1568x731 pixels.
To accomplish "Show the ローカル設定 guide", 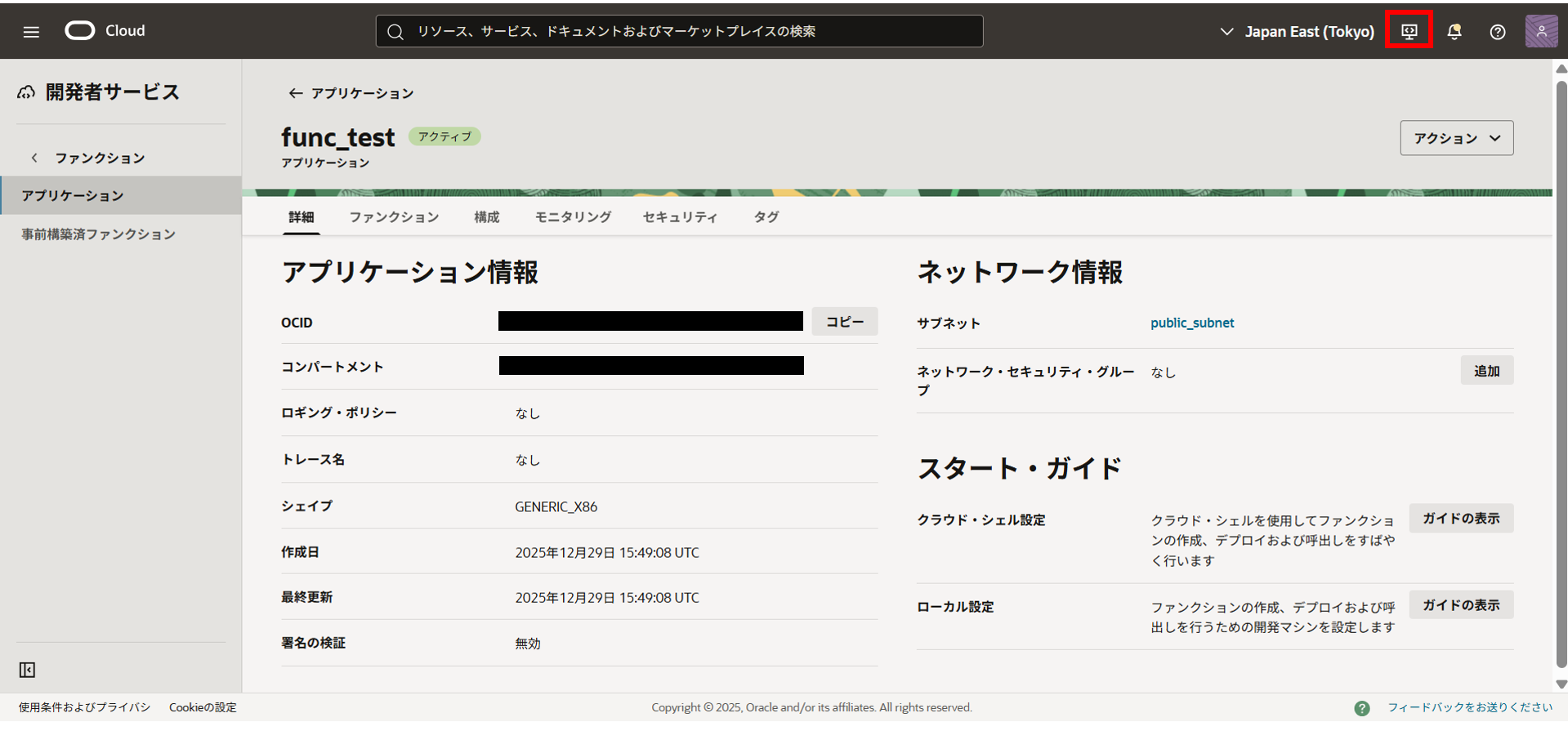I will click(x=1461, y=605).
